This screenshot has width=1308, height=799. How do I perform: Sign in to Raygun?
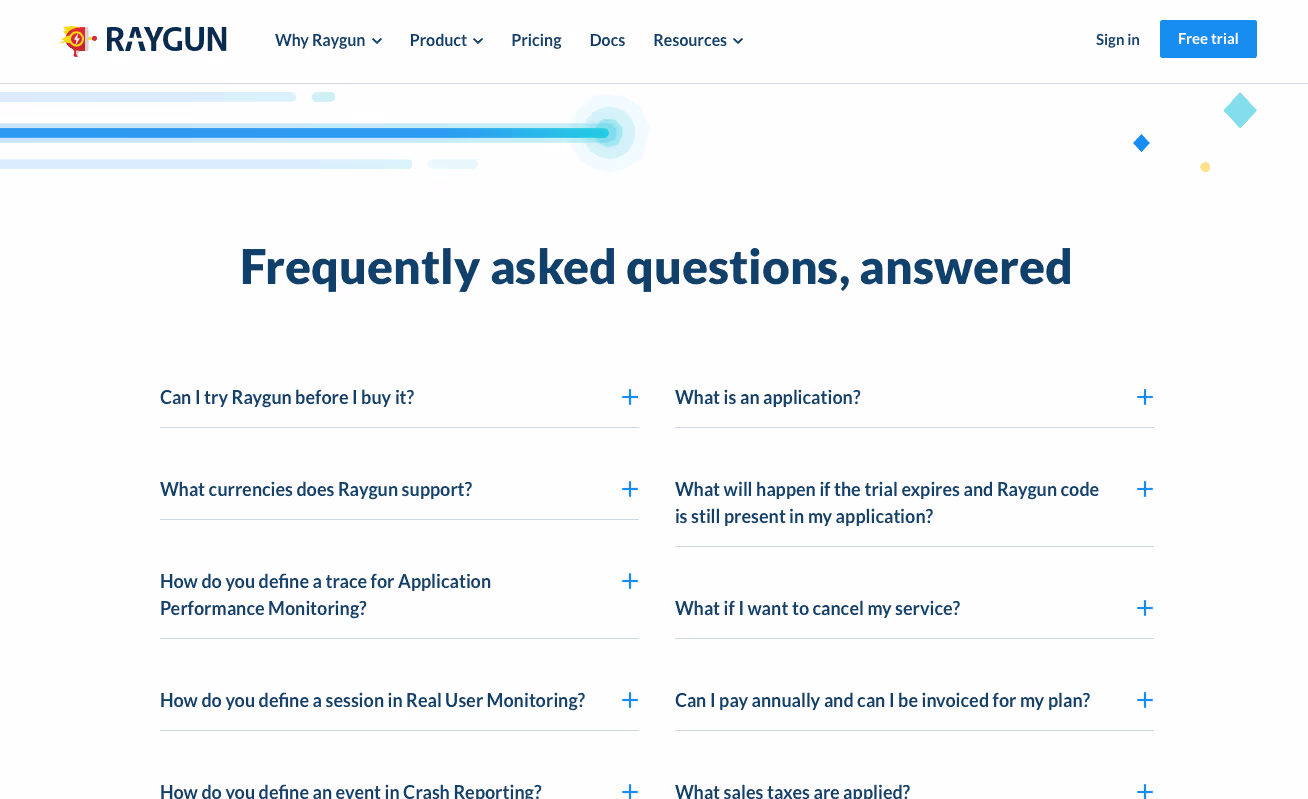tap(1117, 39)
